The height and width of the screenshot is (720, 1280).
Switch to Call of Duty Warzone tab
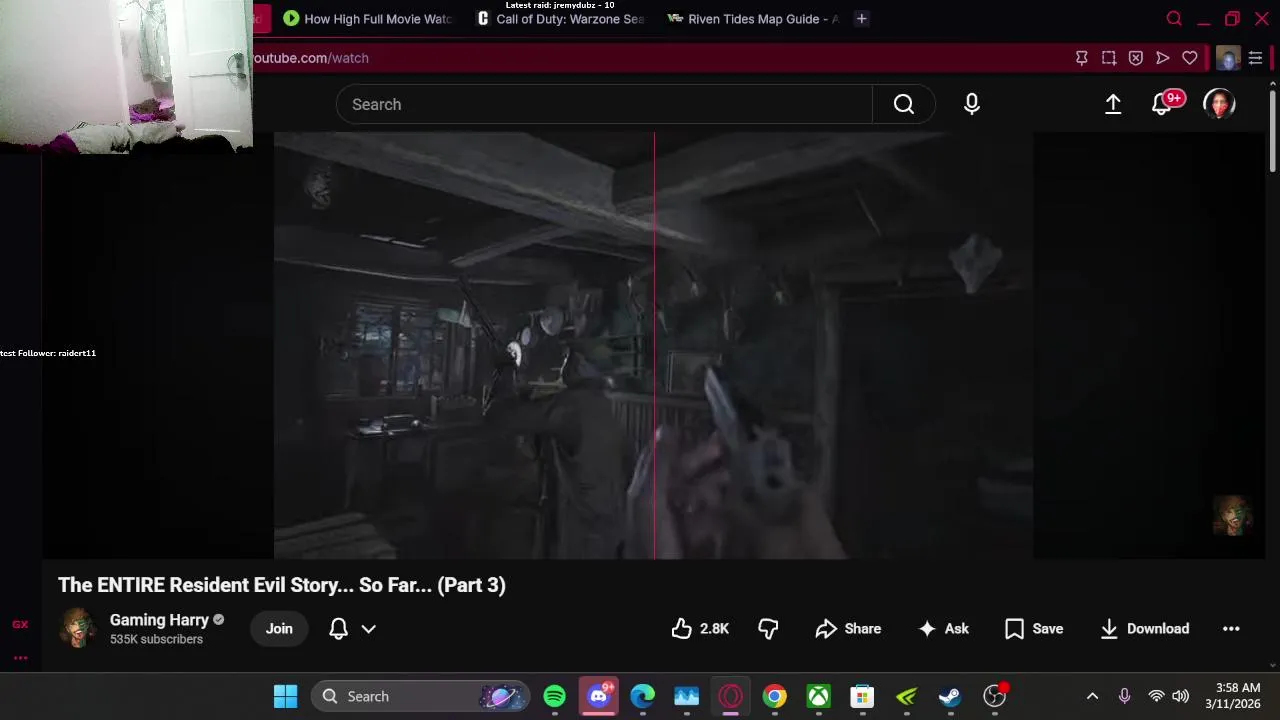pyautogui.click(x=561, y=19)
